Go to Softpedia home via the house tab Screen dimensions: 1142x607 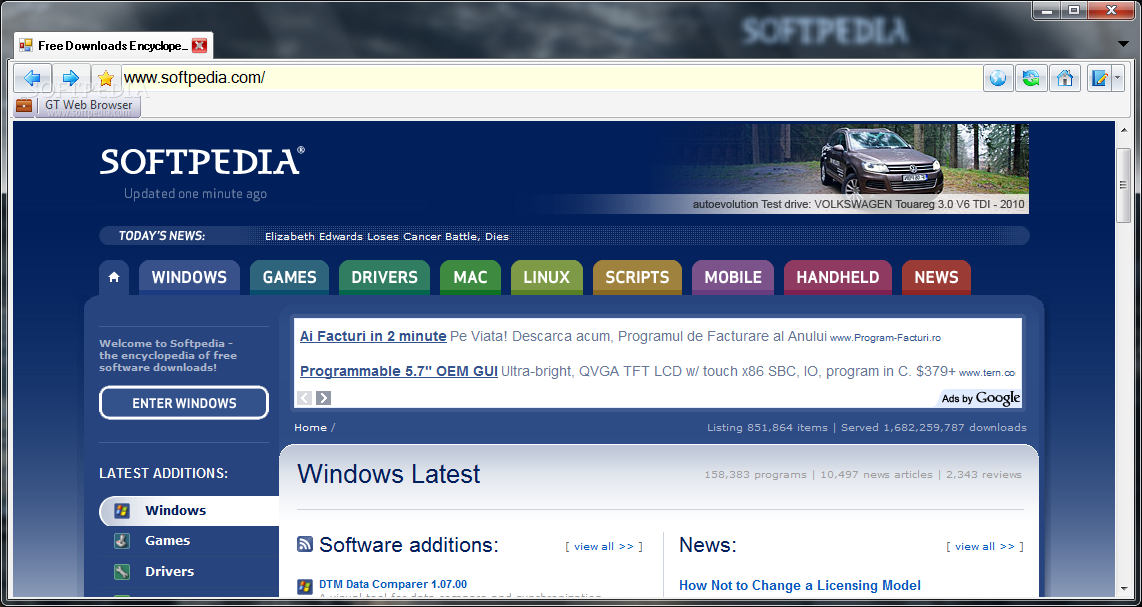114,278
